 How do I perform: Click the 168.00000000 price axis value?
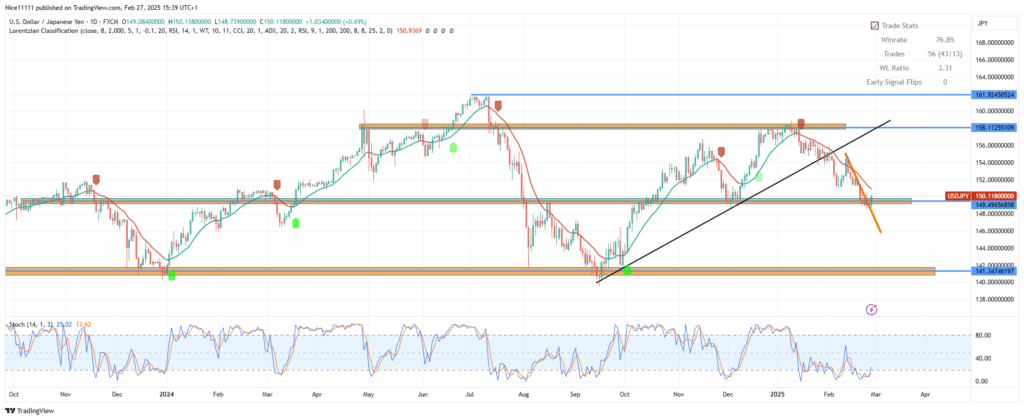[995, 43]
